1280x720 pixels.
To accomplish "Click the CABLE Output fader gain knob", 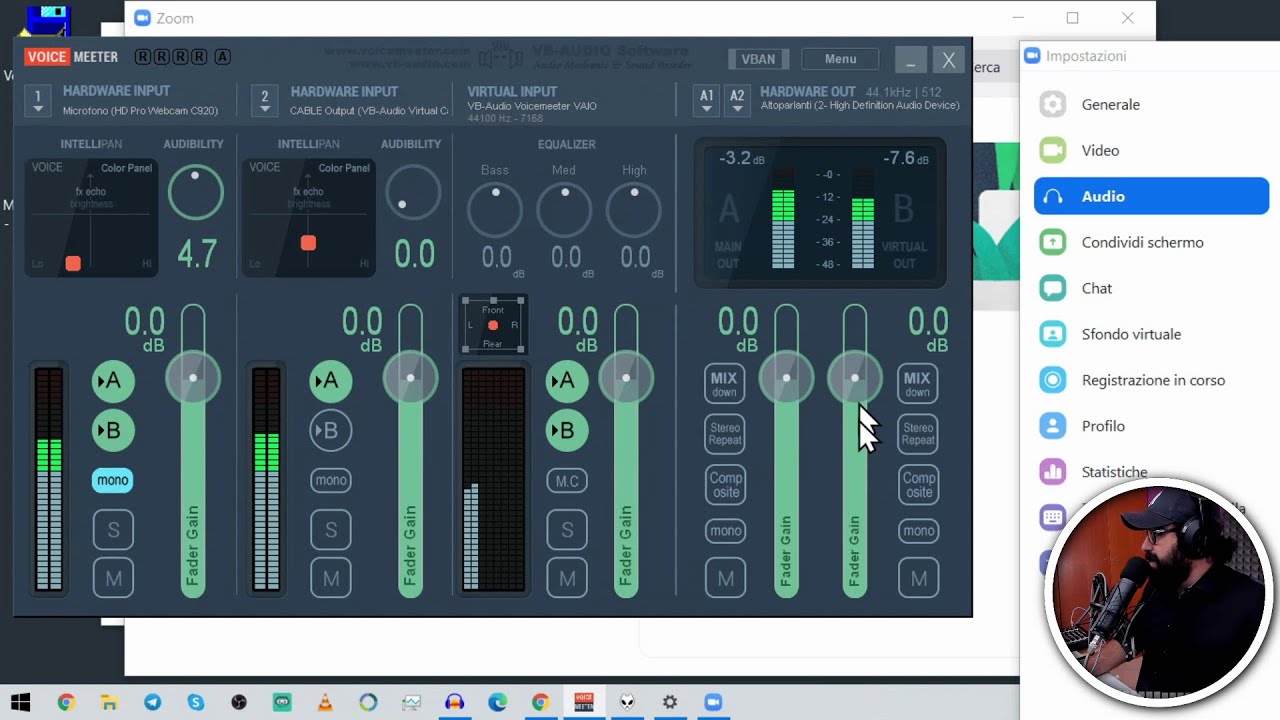I will tap(410, 378).
